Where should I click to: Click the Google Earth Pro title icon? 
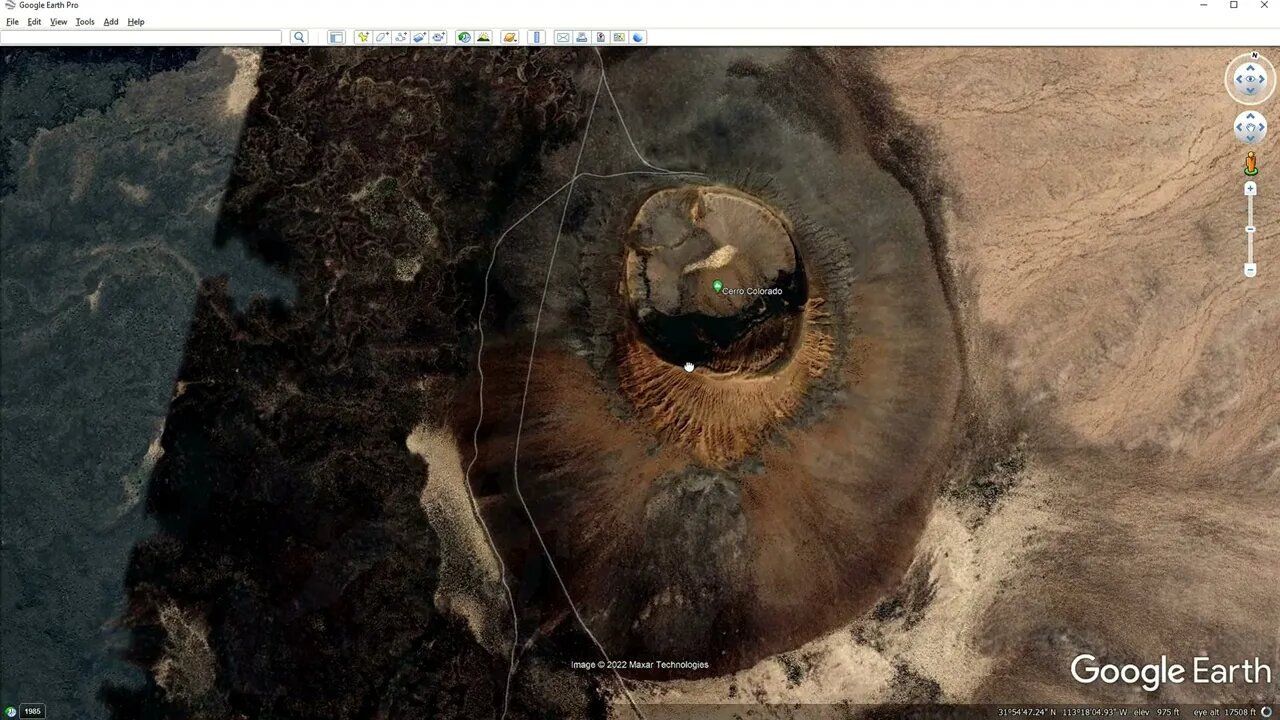[10, 6]
